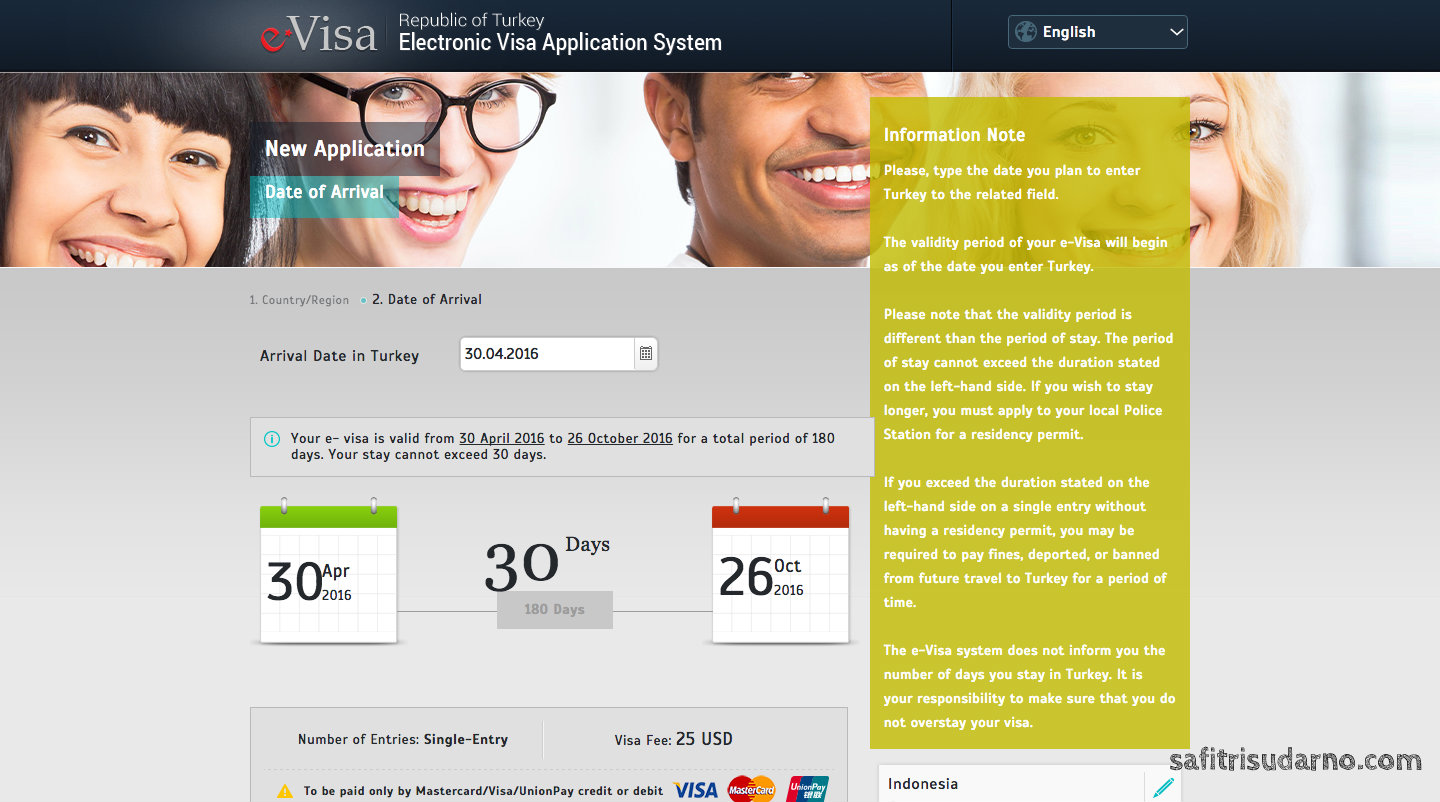Go back to Country/Region step
Image resolution: width=1440 pixels, height=802 pixels.
coord(299,300)
